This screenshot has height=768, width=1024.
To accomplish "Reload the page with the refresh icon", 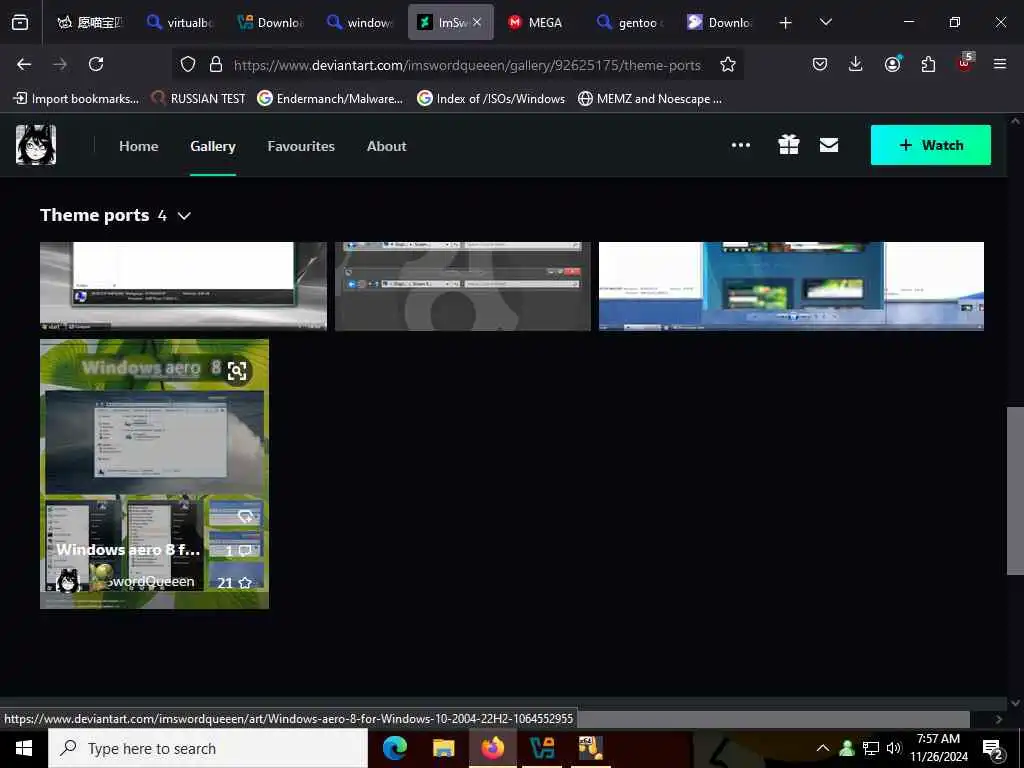I will click(x=96, y=64).
